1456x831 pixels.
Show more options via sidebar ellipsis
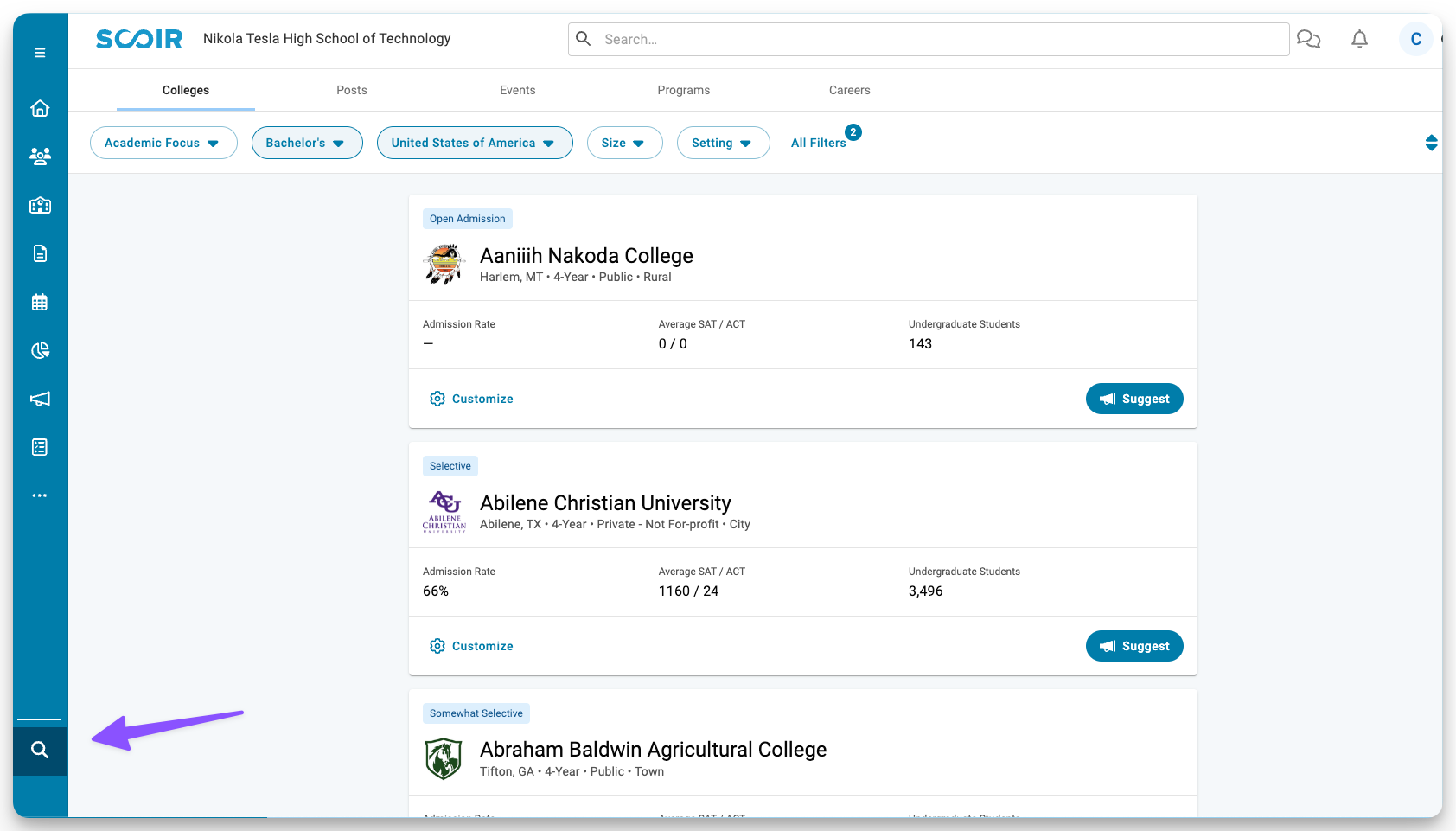point(40,495)
